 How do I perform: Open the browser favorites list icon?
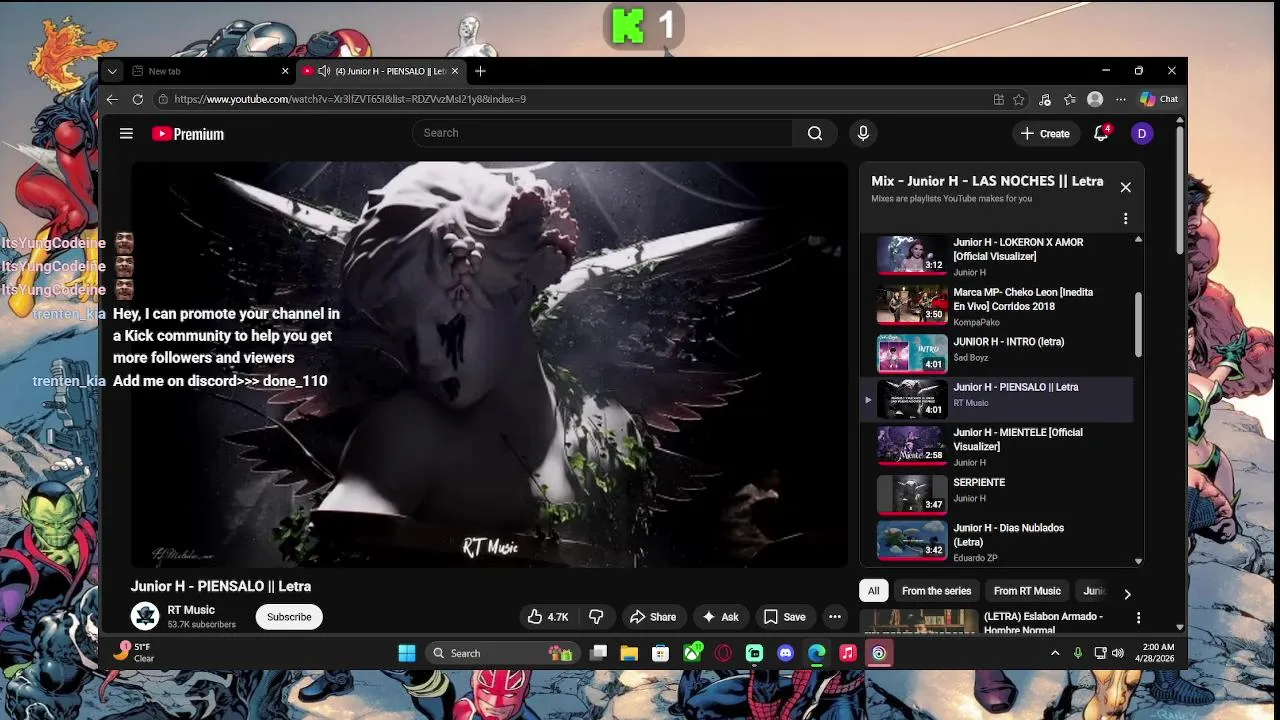point(1070,99)
